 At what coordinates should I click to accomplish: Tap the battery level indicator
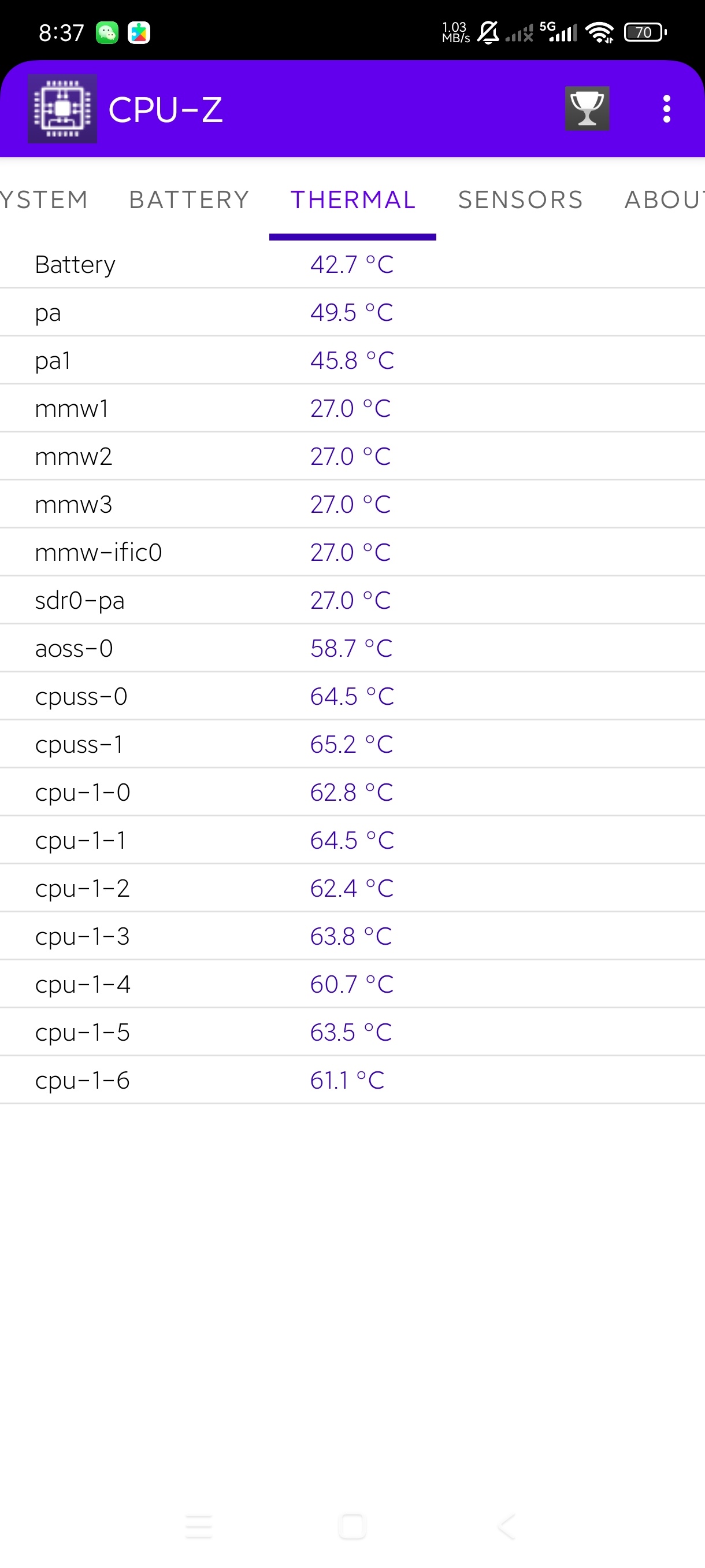pos(645,32)
